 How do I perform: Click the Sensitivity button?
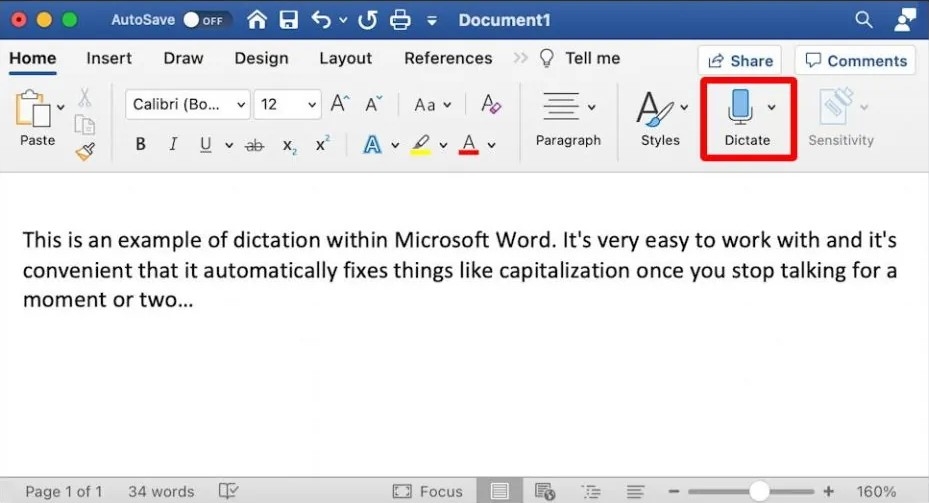coord(841,118)
